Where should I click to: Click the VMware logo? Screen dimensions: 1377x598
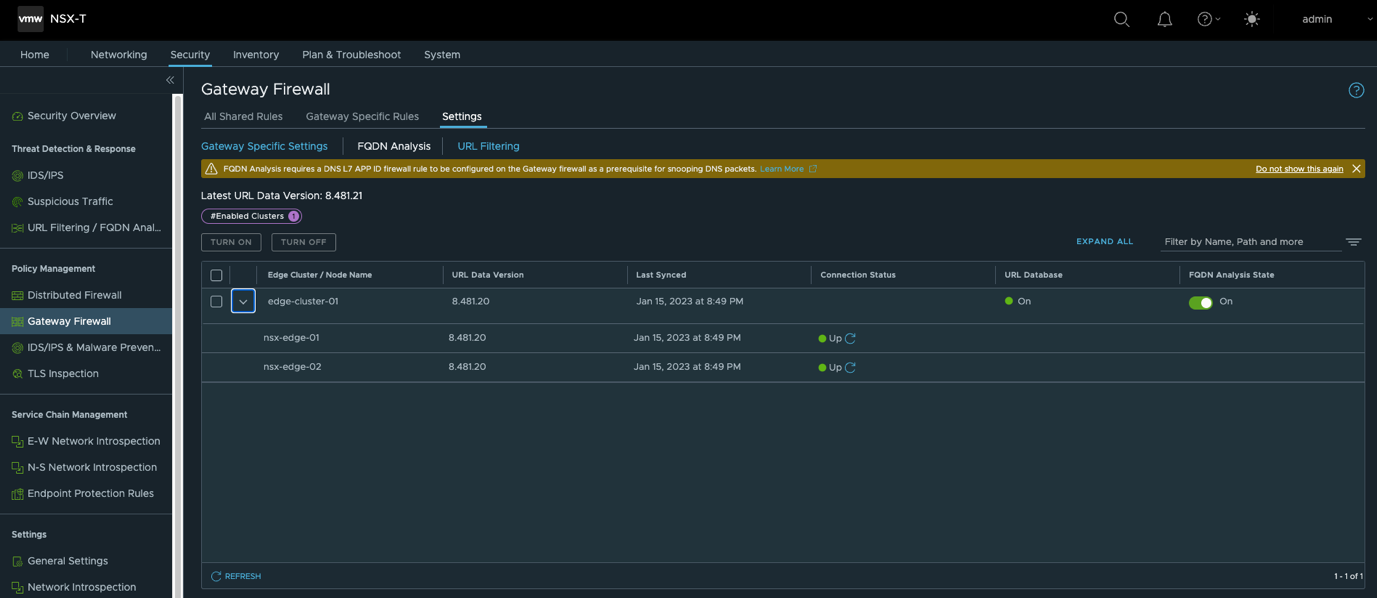point(31,19)
